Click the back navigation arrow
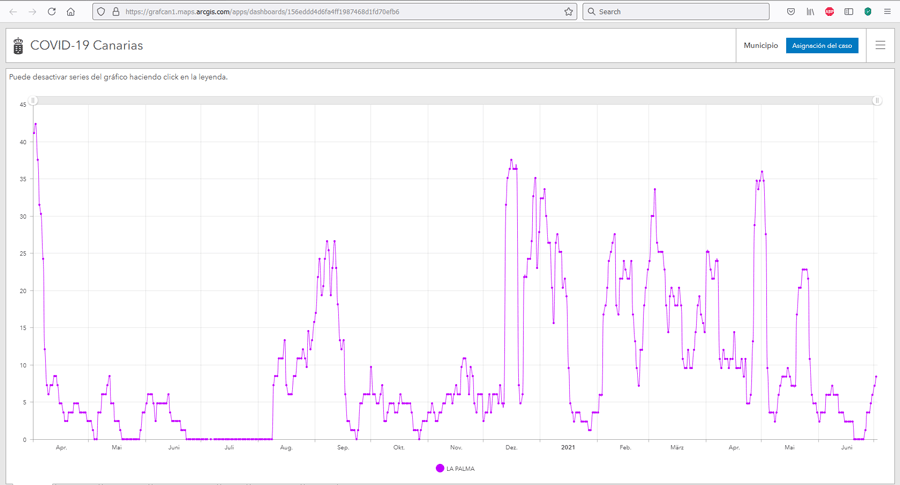The image size is (900, 485). click(x=13, y=12)
